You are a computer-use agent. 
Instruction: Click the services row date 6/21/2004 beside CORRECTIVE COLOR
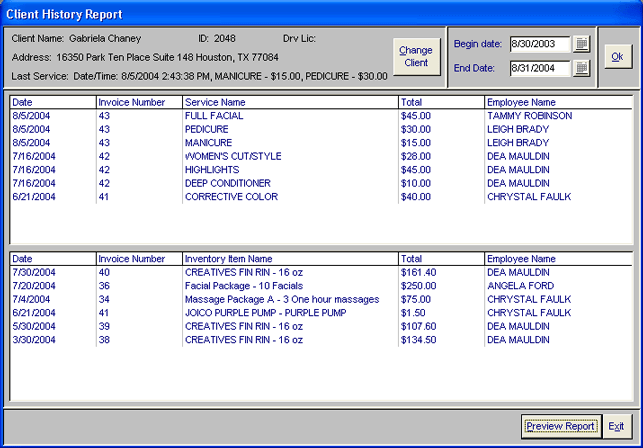pos(34,197)
